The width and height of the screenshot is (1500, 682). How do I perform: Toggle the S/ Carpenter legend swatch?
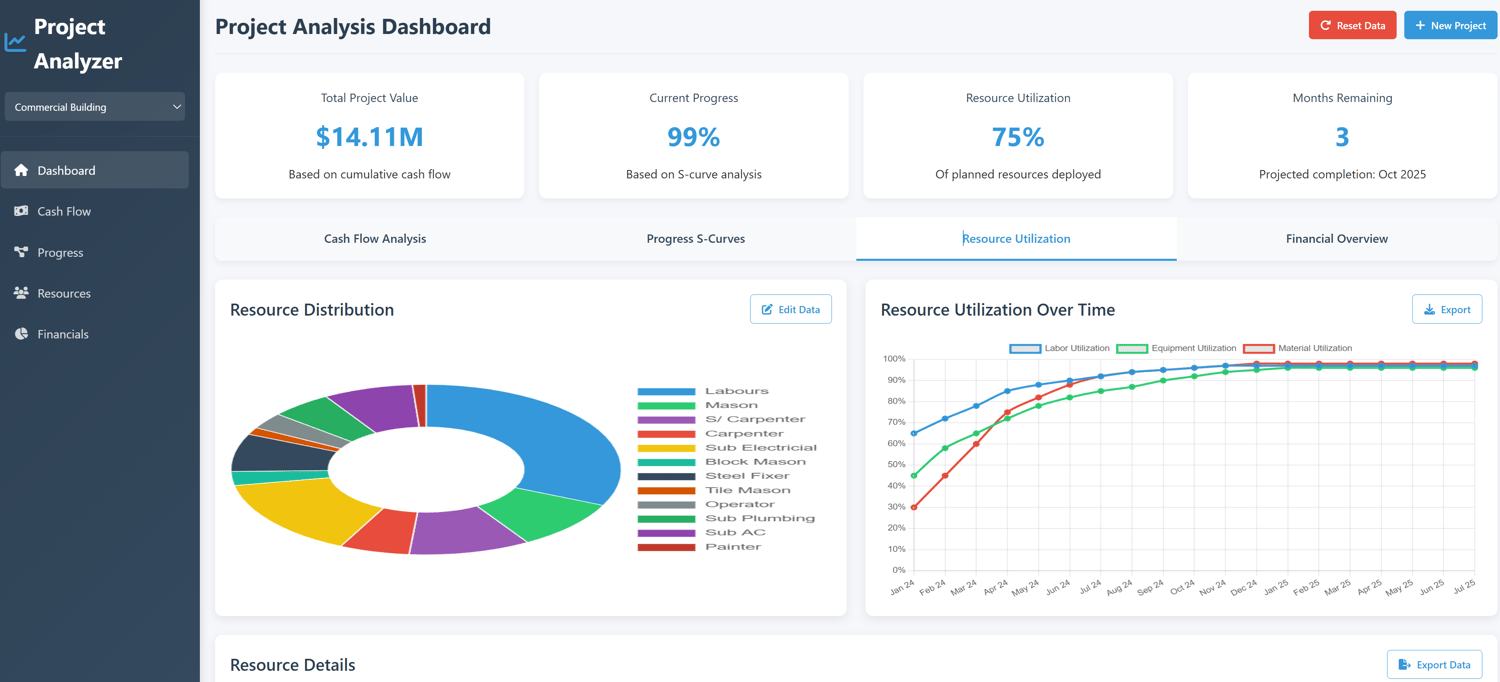[x=666, y=419]
